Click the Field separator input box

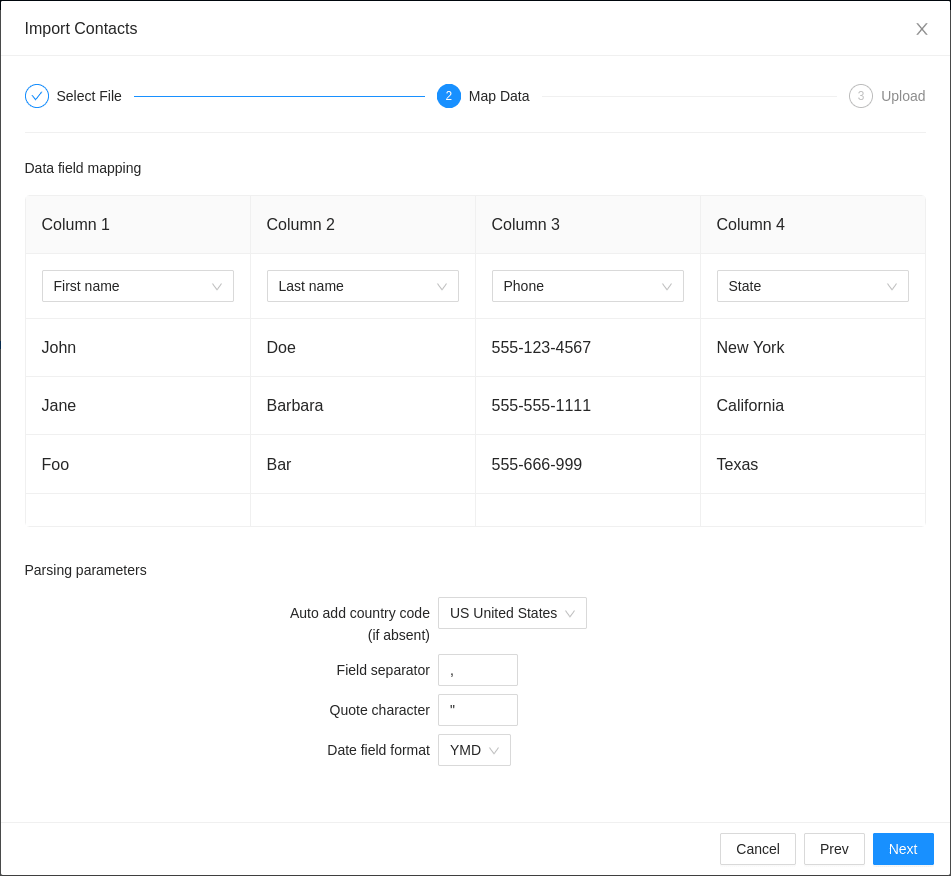coord(477,670)
